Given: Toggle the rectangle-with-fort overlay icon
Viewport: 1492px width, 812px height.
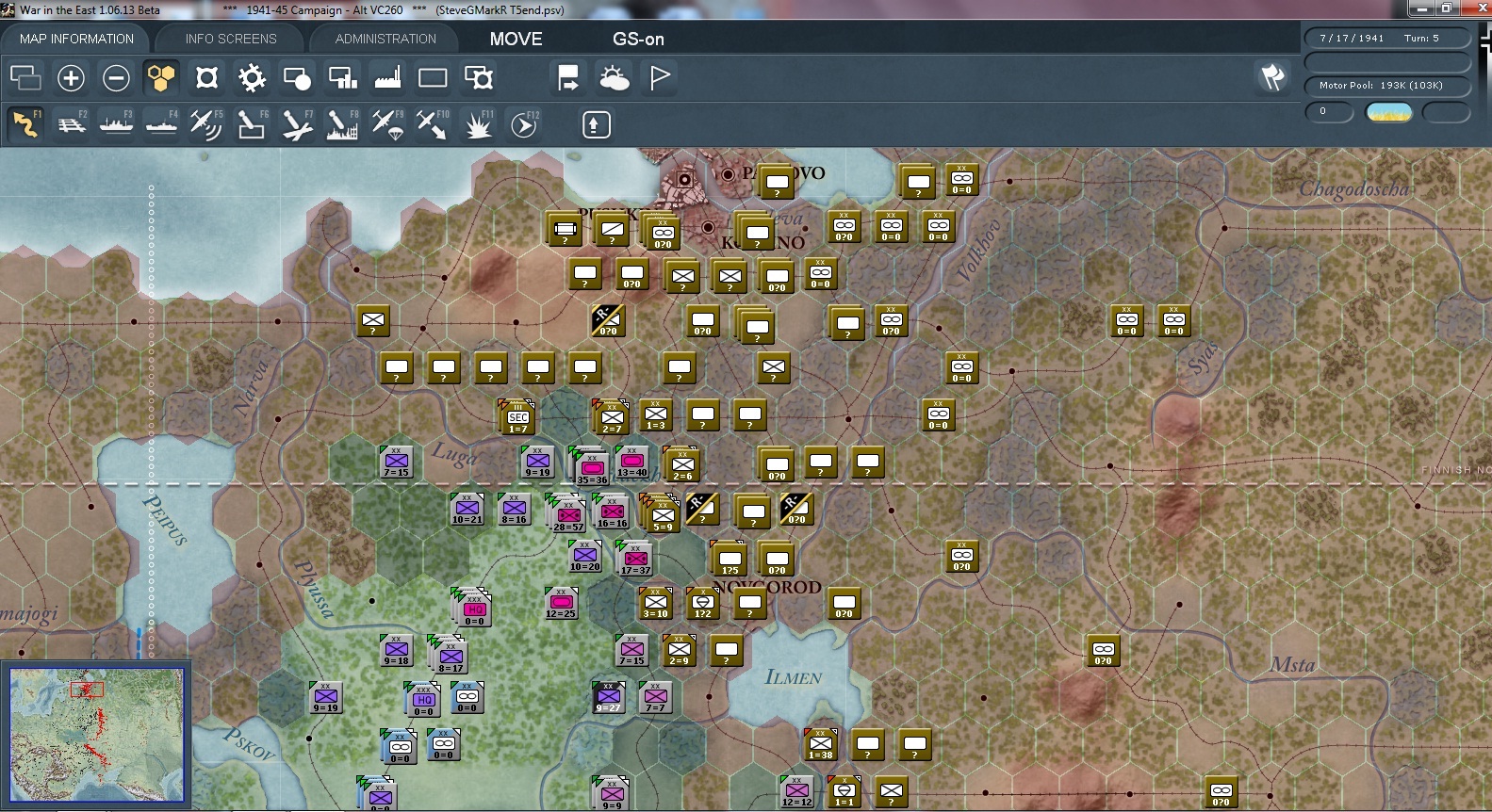Looking at the screenshot, I should click(x=478, y=77).
